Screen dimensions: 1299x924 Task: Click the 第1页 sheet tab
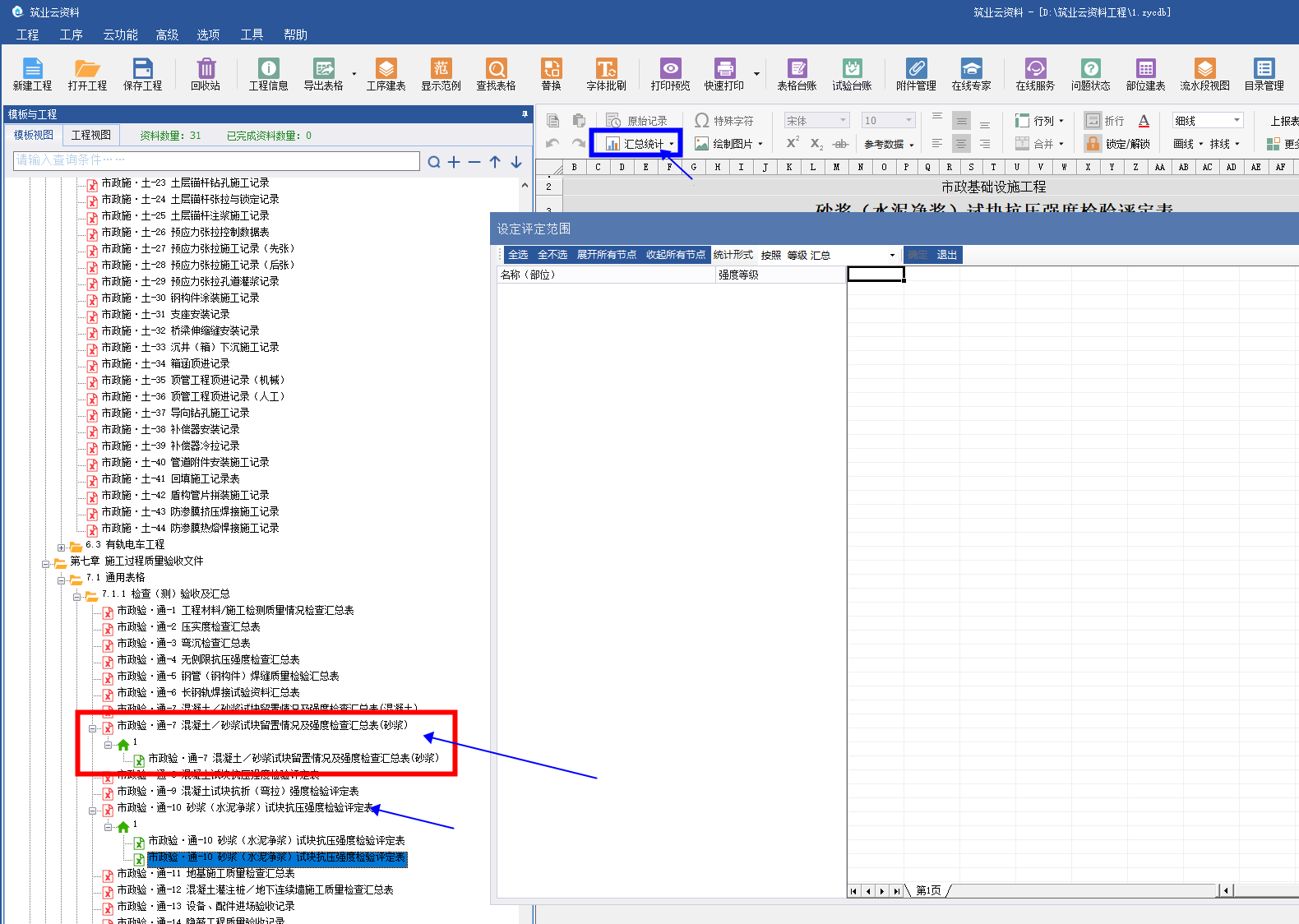click(x=929, y=890)
